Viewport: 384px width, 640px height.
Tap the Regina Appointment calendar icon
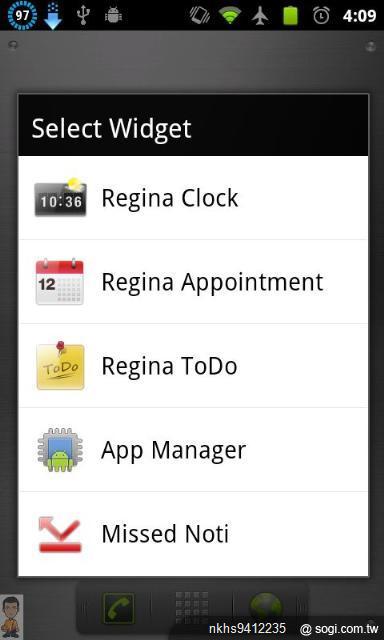tap(60, 282)
